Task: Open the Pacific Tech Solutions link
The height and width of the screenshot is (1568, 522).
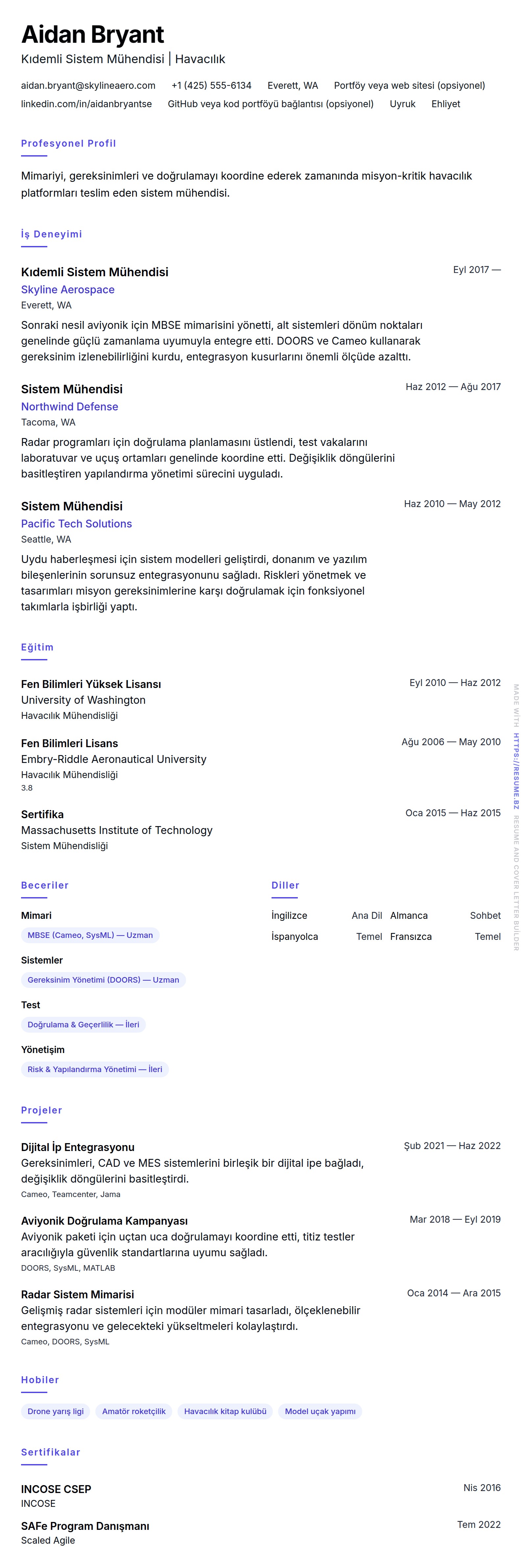Action: point(76,524)
